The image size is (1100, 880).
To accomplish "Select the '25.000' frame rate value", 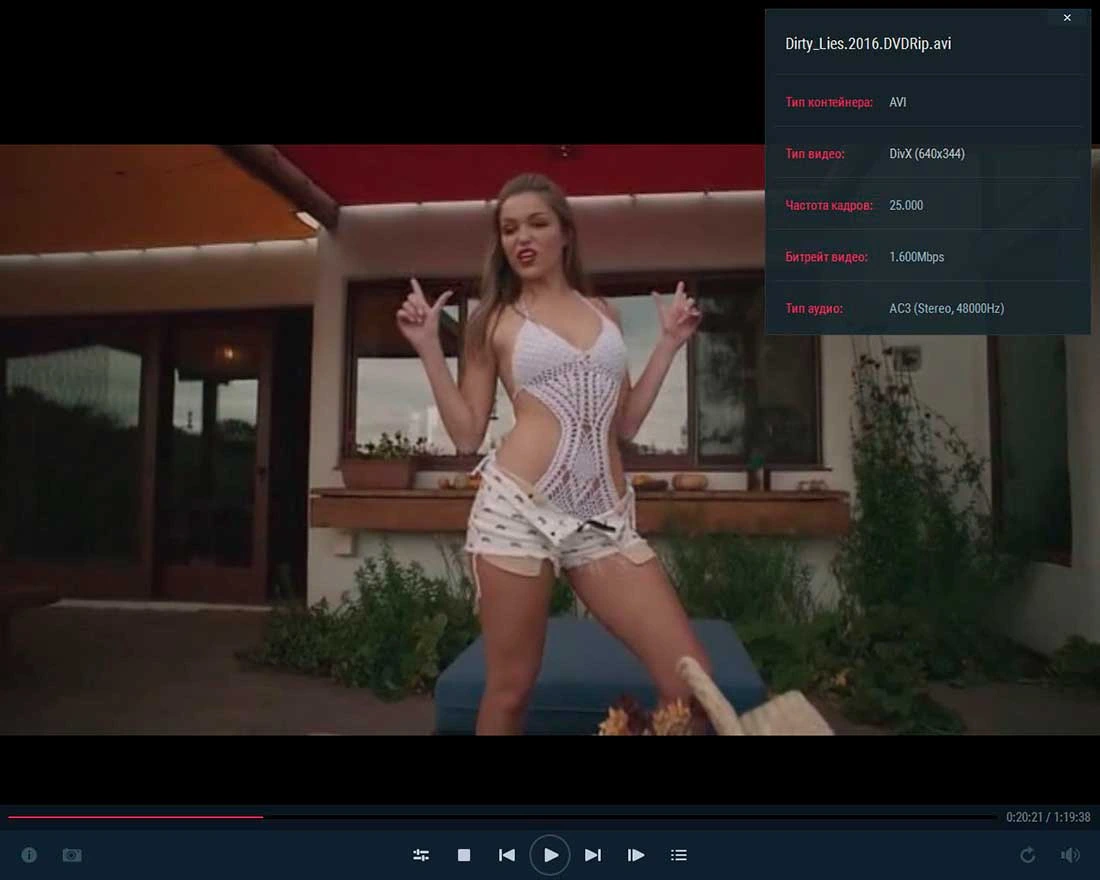I will pyautogui.click(x=906, y=206).
